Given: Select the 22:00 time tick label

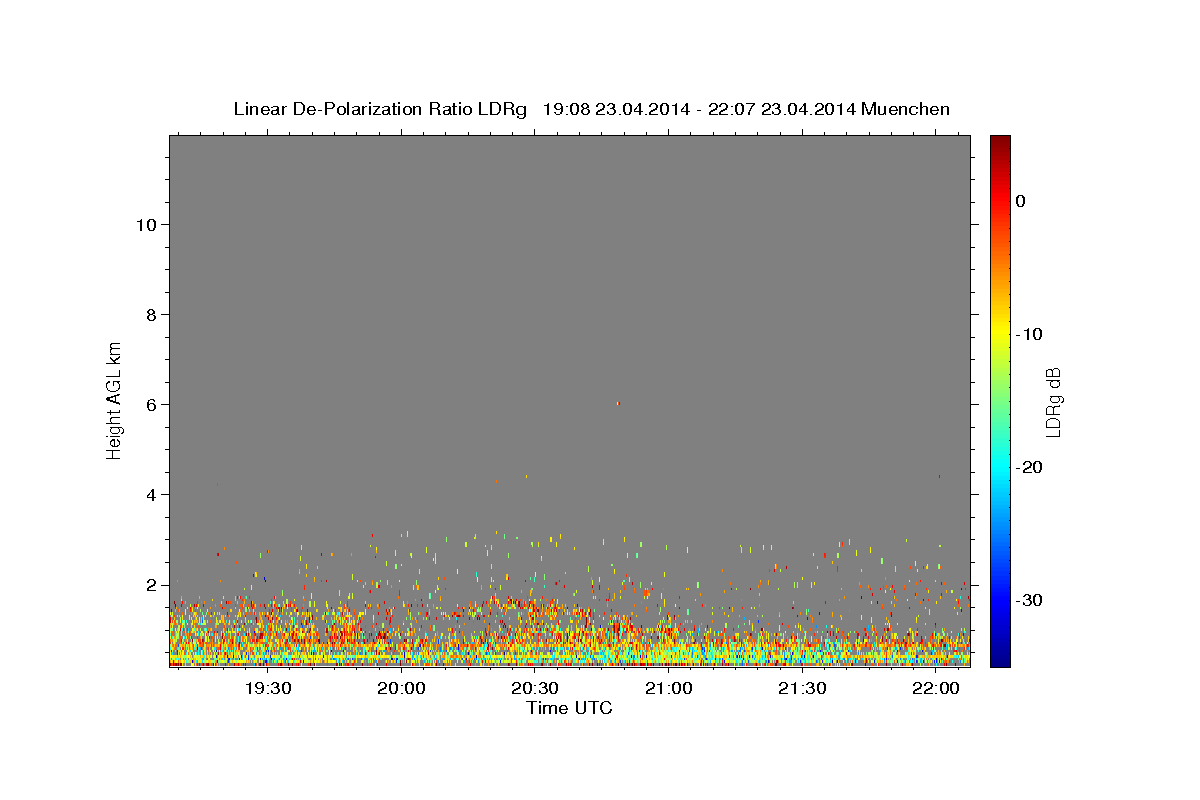Looking at the screenshot, I should (x=935, y=688).
